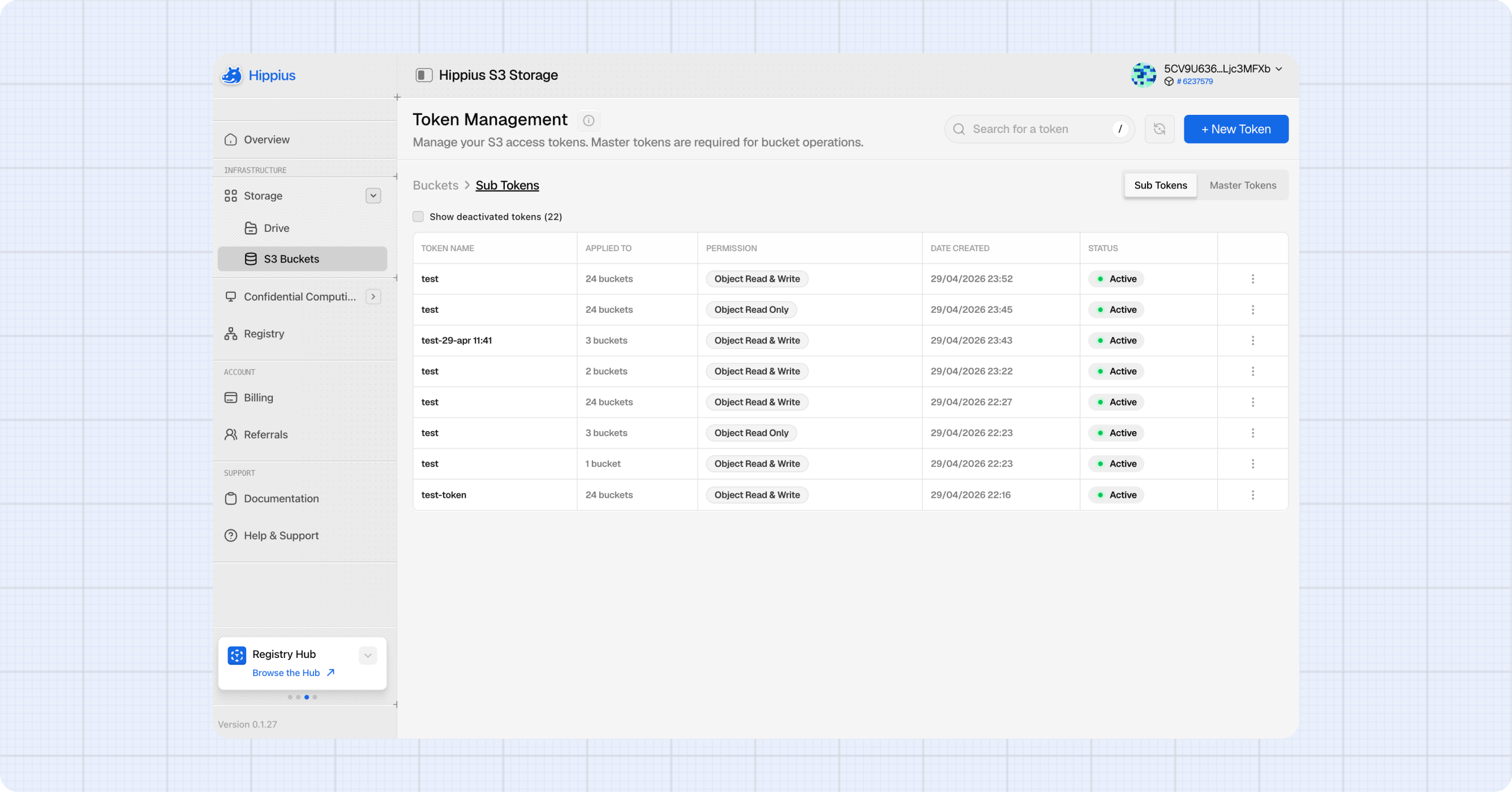Open block number #6237579 link
The height and width of the screenshot is (792, 1512).
1194,81
